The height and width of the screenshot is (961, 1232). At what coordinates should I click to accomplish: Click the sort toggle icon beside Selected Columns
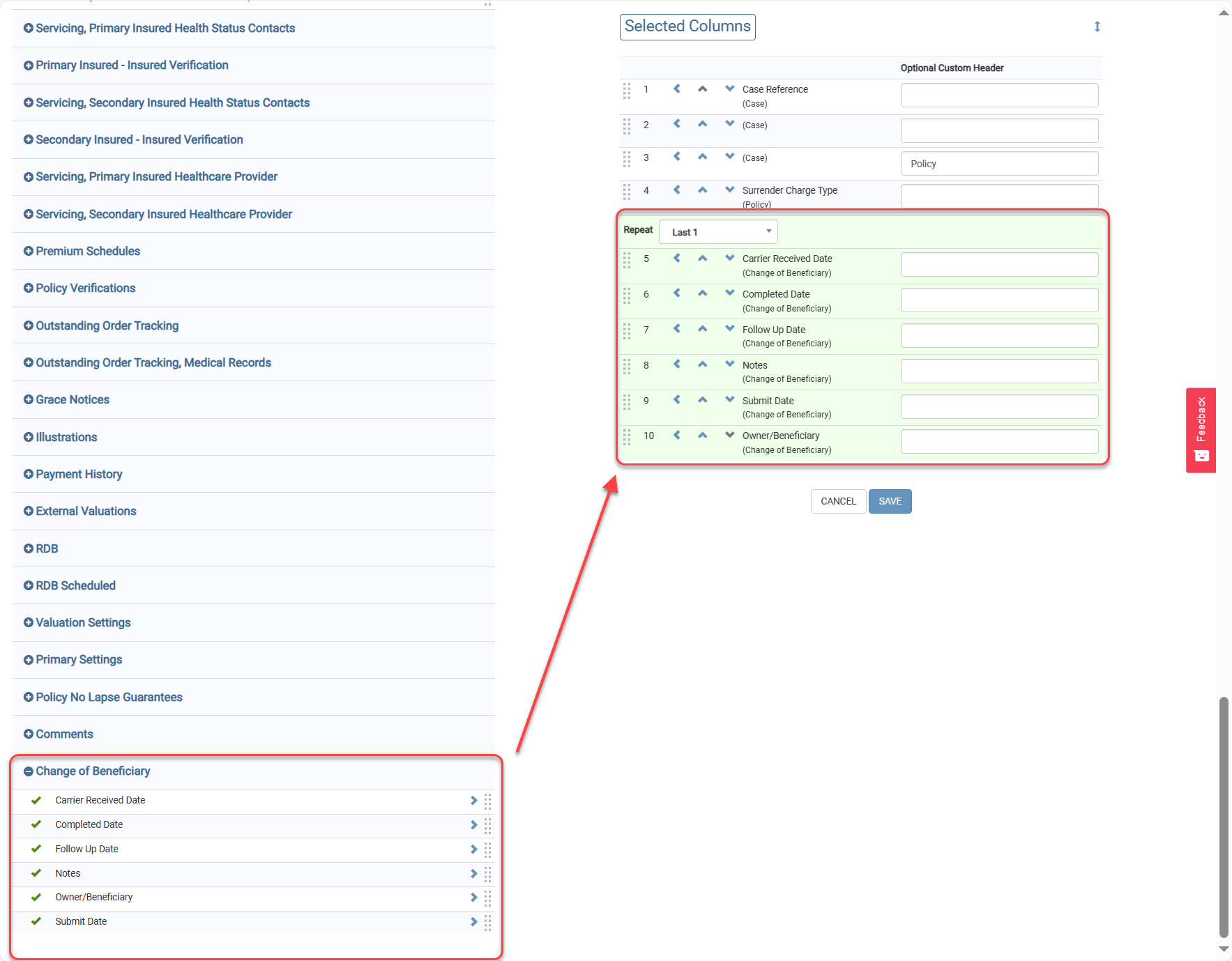[1097, 26]
